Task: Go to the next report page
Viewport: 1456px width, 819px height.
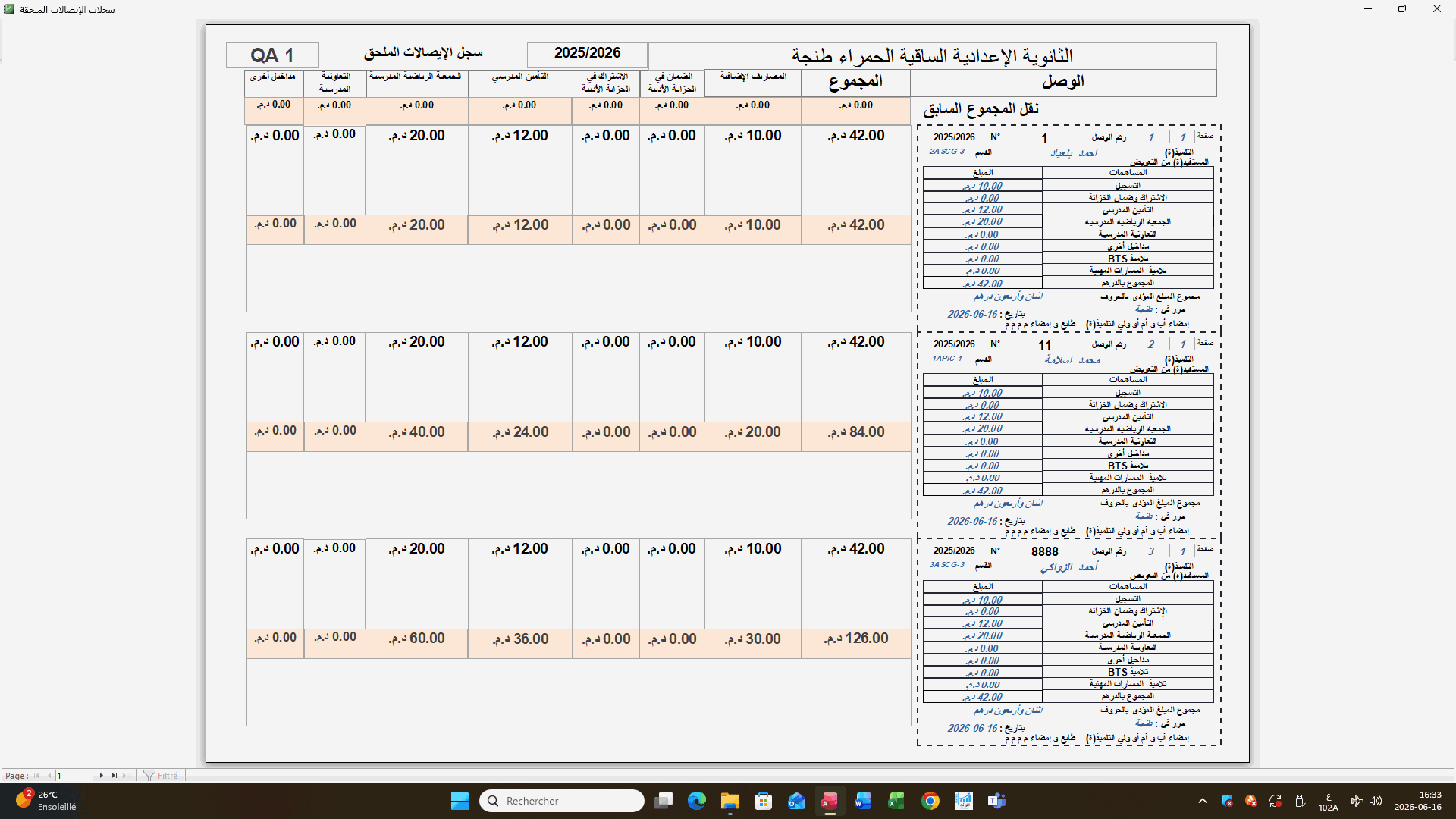Action: pyautogui.click(x=102, y=776)
